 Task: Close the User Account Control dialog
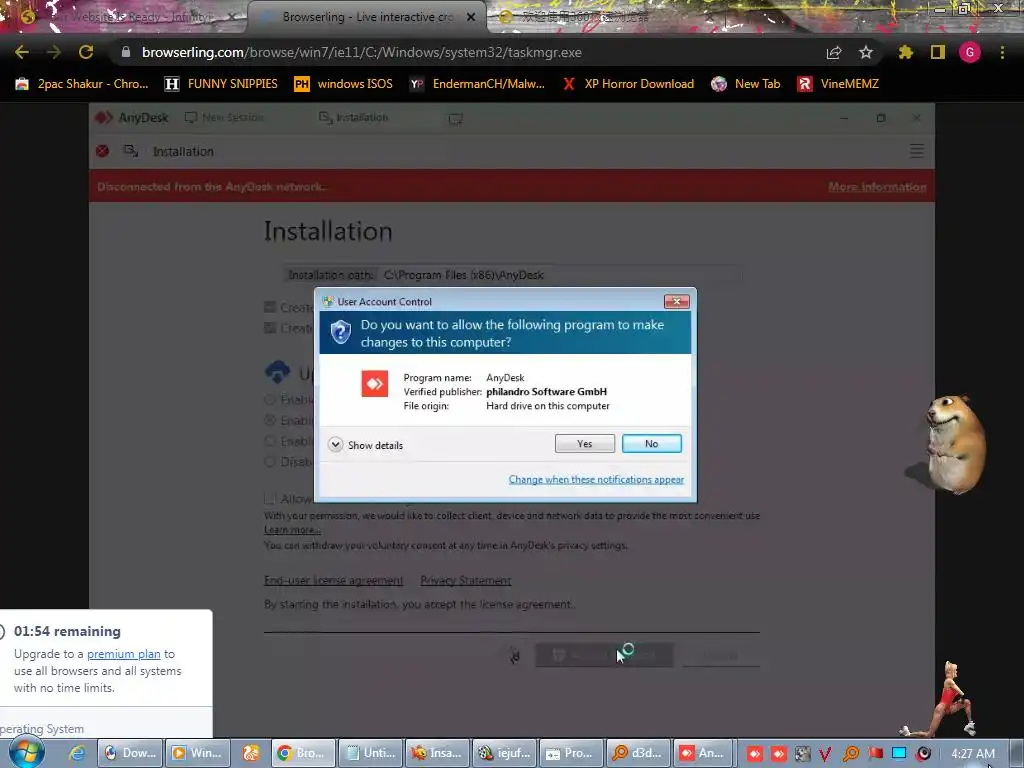click(677, 301)
